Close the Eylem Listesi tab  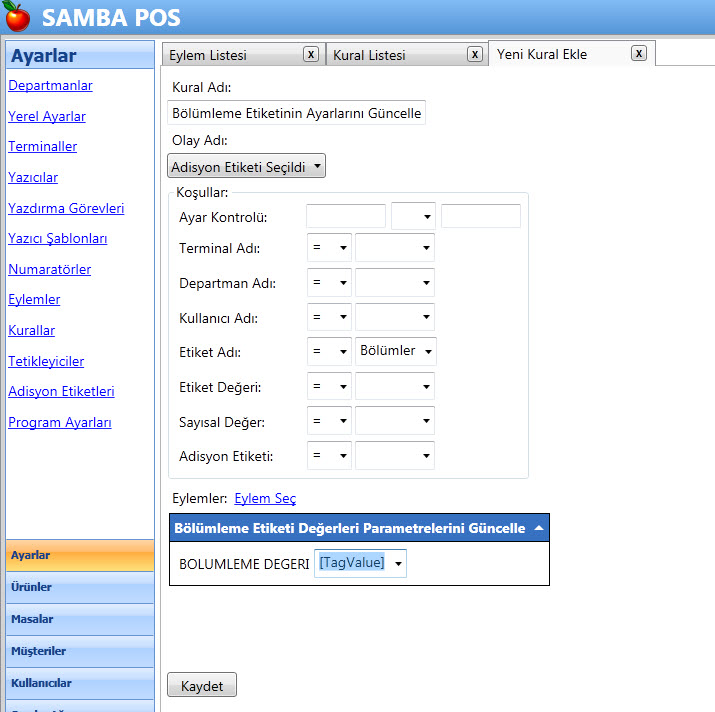coord(311,54)
